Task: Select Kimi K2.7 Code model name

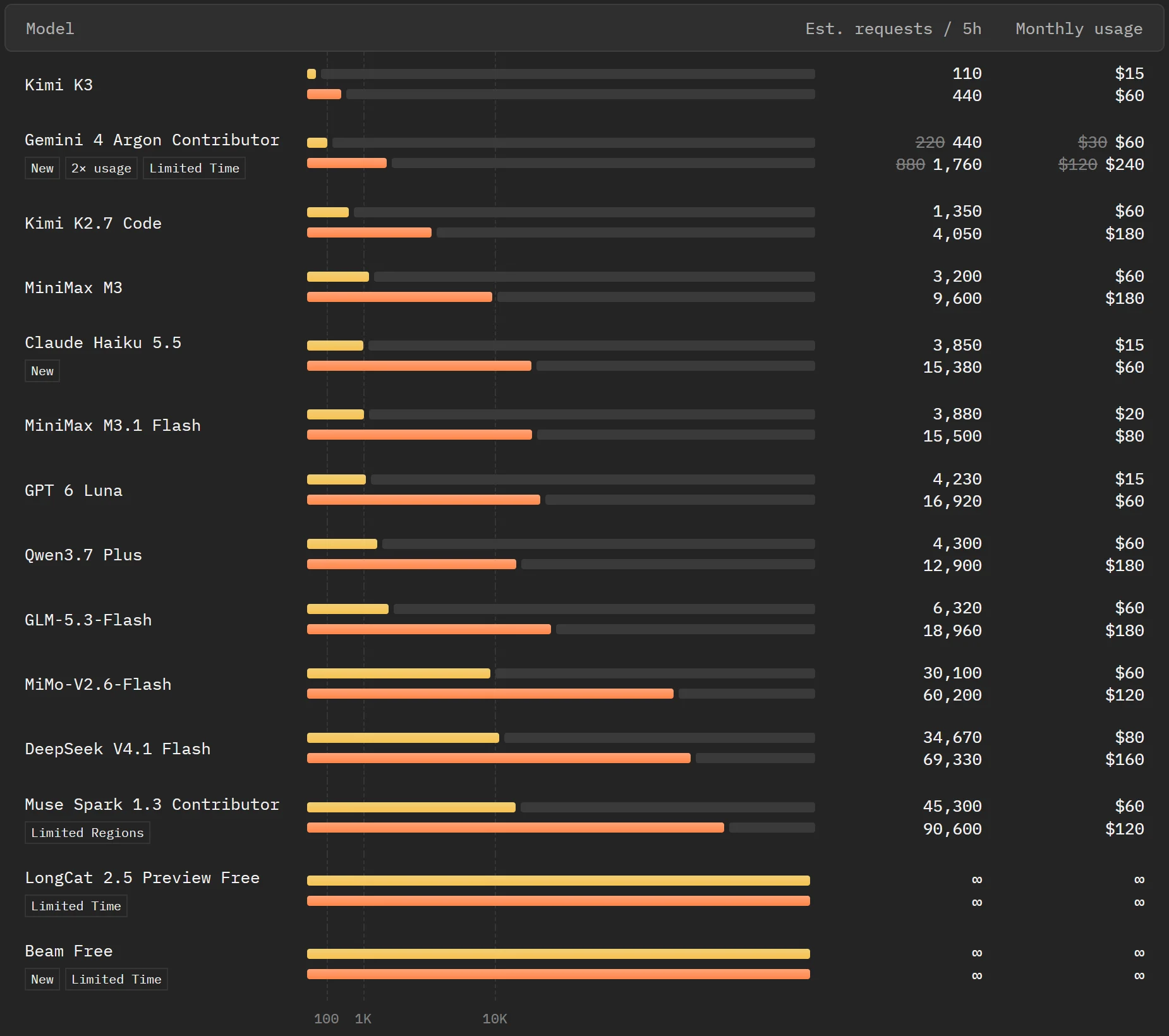Action: pos(93,223)
